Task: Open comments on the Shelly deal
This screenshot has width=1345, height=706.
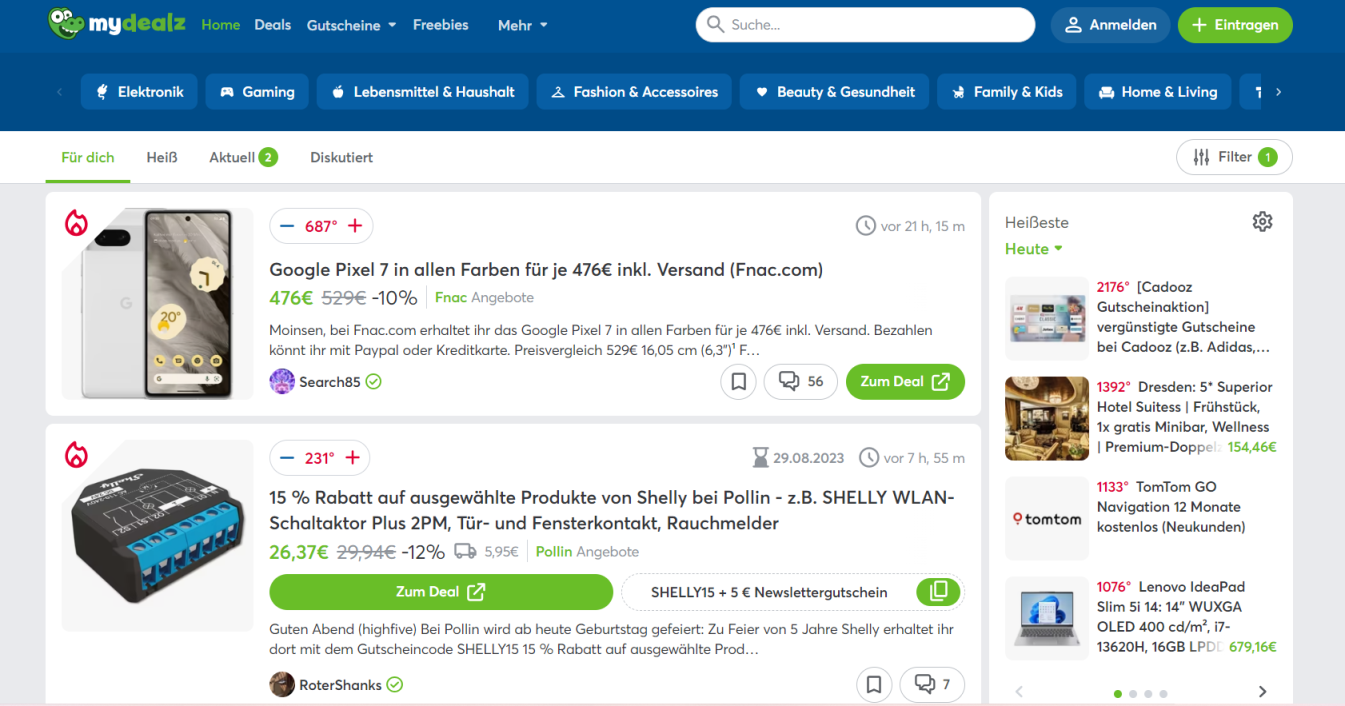Action: coord(932,685)
